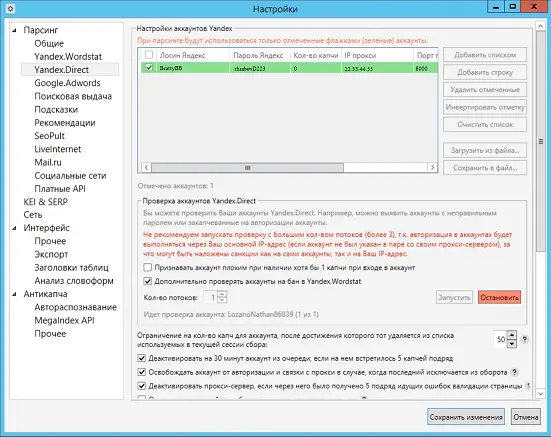Select KEI & SERP section
This screenshot has height=437, width=551.
click(x=45, y=202)
